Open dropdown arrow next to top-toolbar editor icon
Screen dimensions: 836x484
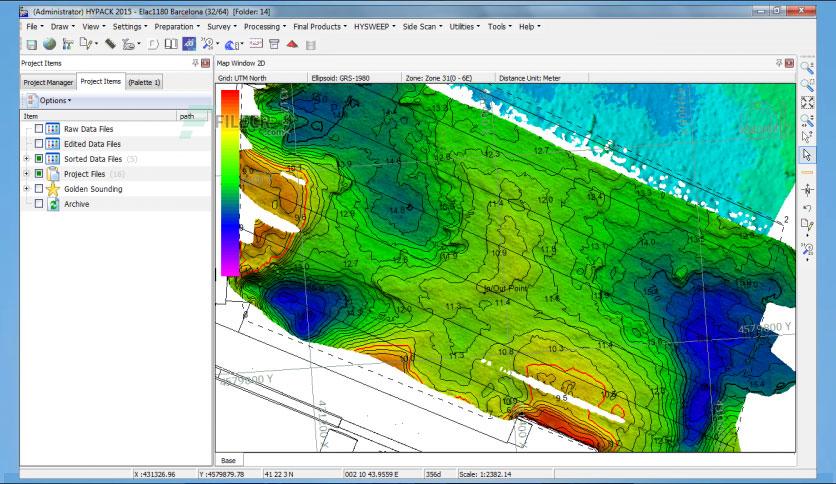(x=96, y=44)
